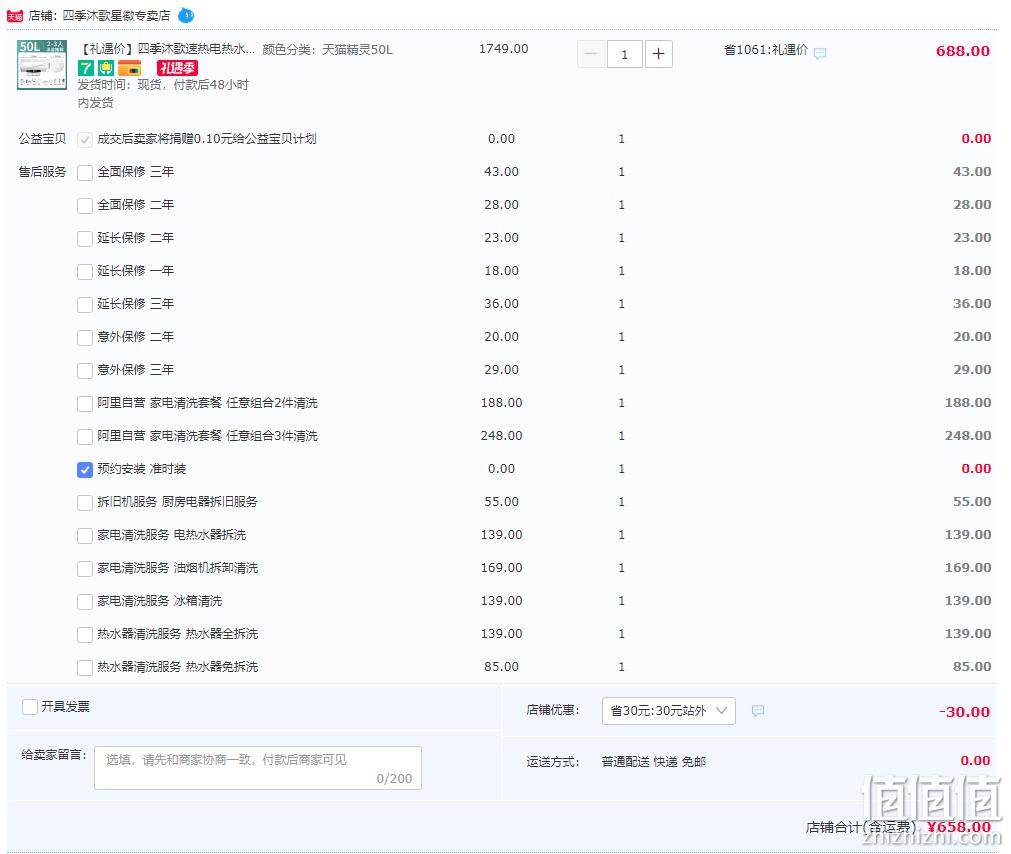Click the -30.00 discount amount
This screenshot has width=1011, height=854.
[x=964, y=712]
